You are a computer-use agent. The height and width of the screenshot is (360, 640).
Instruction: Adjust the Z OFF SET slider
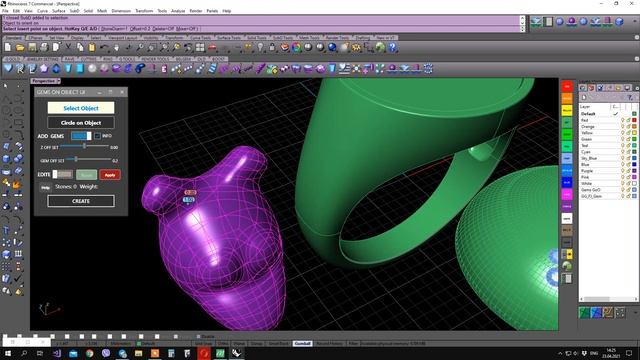coord(84,146)
